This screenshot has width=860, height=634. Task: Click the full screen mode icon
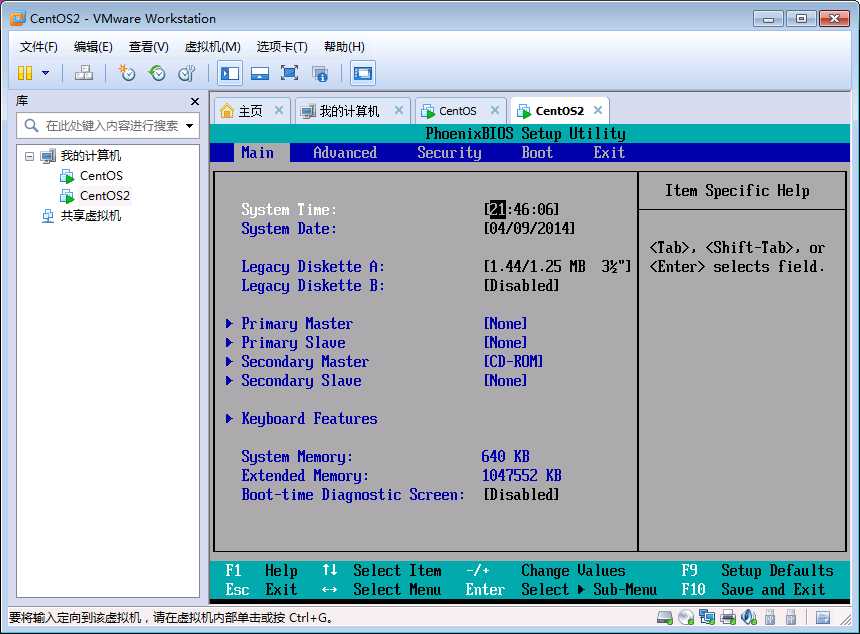pyautogui.click(x=289, y=73)
